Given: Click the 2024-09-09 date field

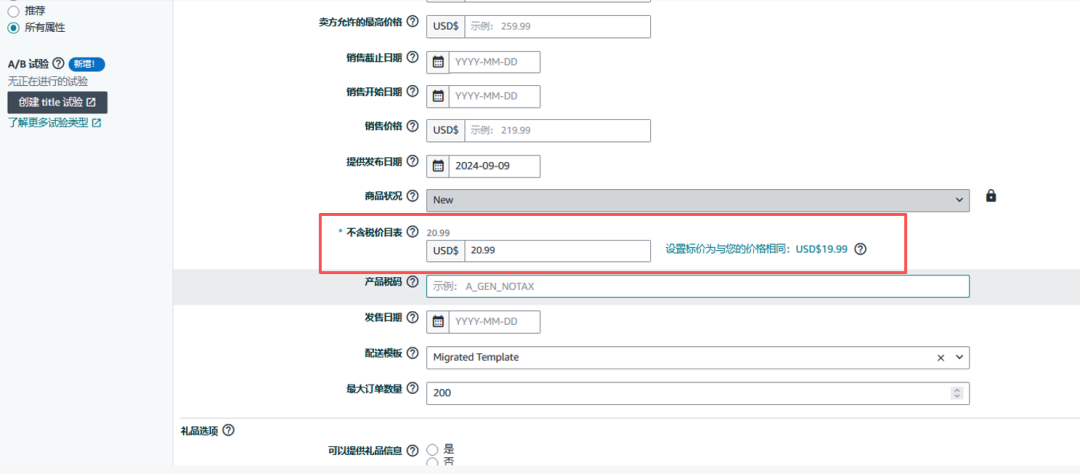Looking at the screenshot, I should point(494,166).
